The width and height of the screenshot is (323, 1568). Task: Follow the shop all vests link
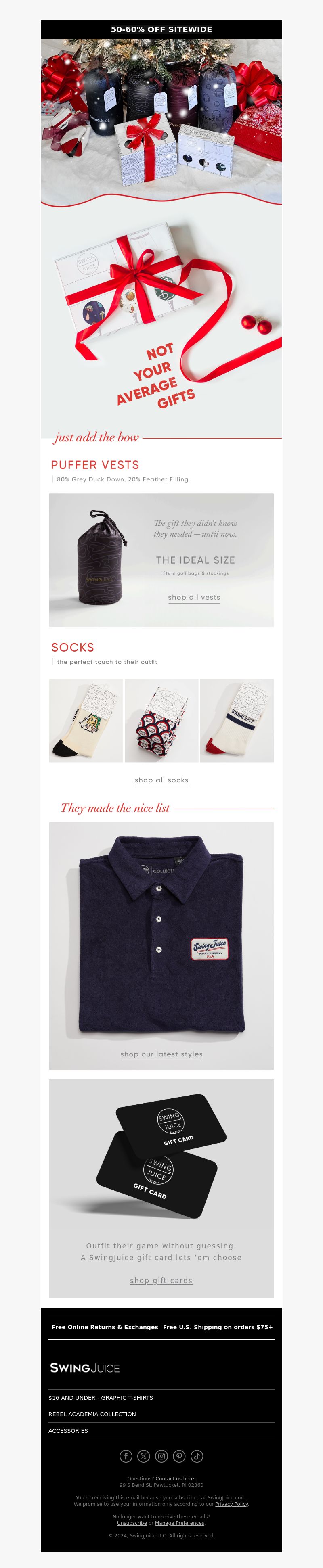pyautogui.click(x=194, y=597)
